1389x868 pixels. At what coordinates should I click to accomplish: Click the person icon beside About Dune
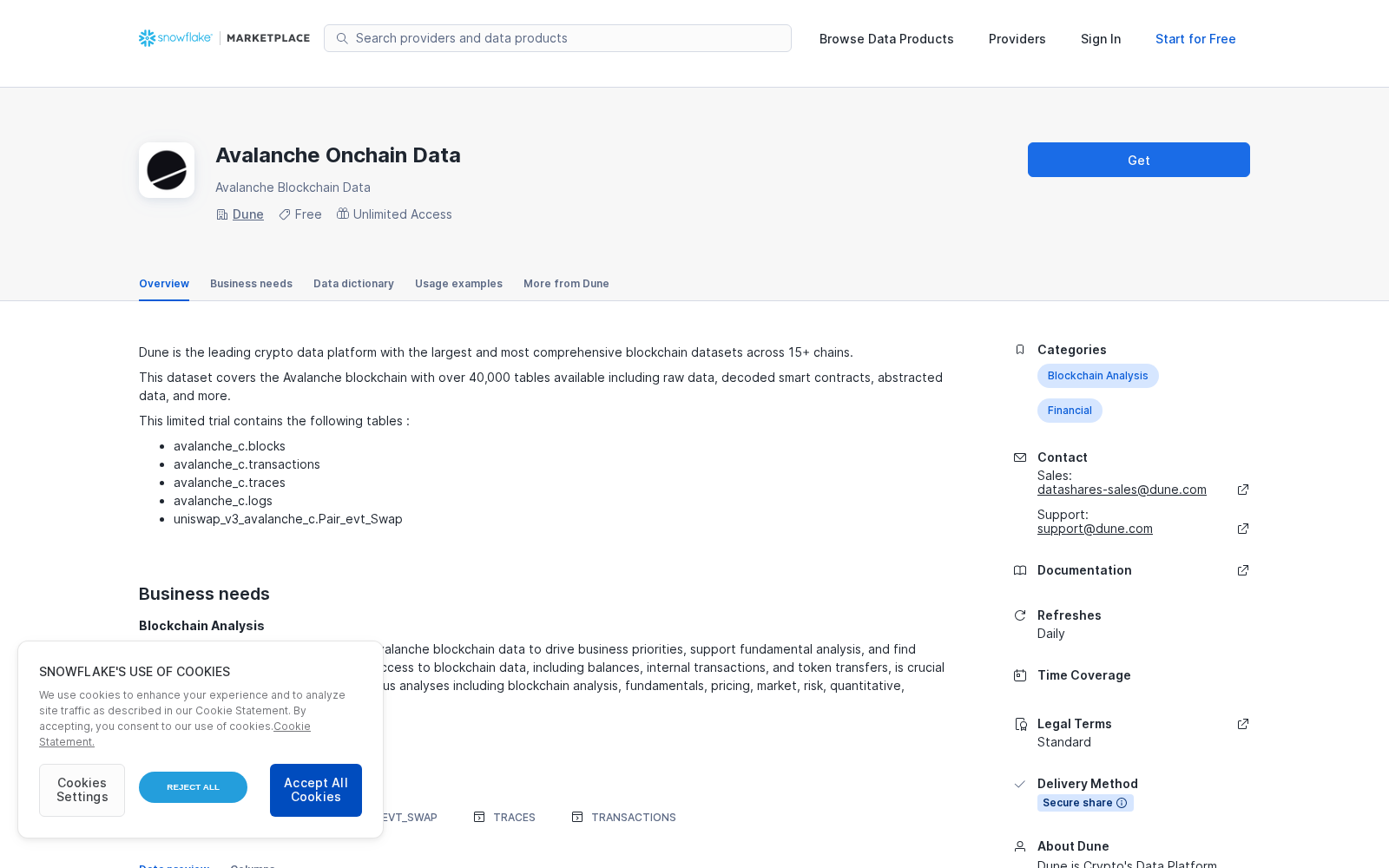[1020, 846]
